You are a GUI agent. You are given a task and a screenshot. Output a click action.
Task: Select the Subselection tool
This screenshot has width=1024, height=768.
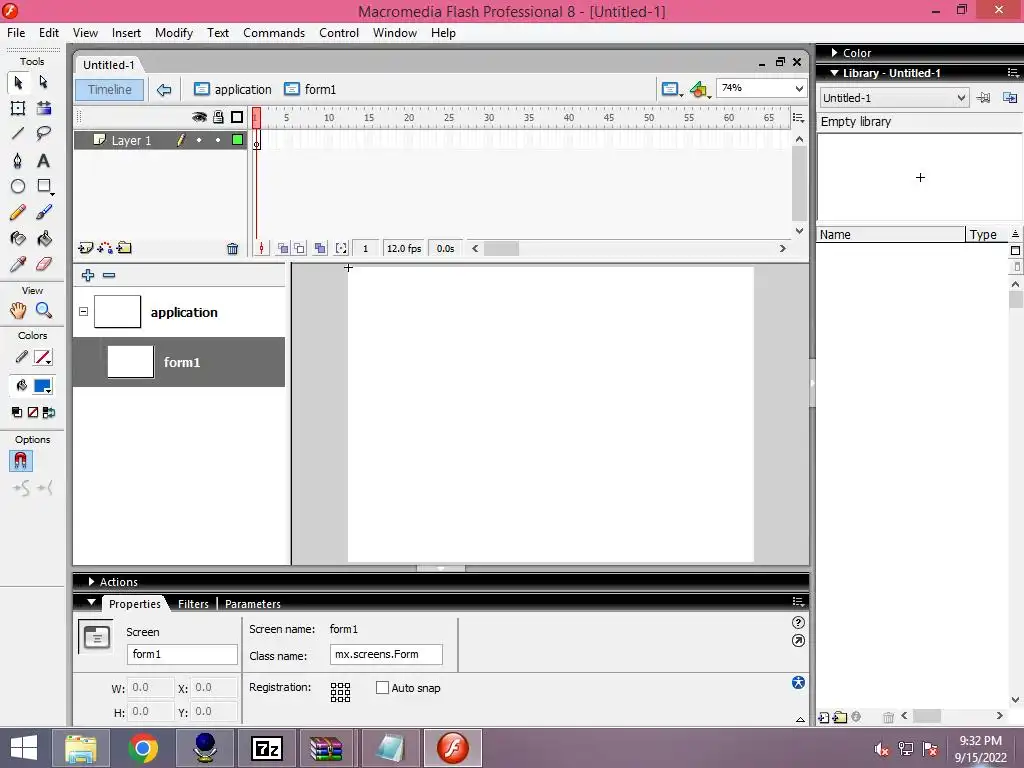point(43,82)
